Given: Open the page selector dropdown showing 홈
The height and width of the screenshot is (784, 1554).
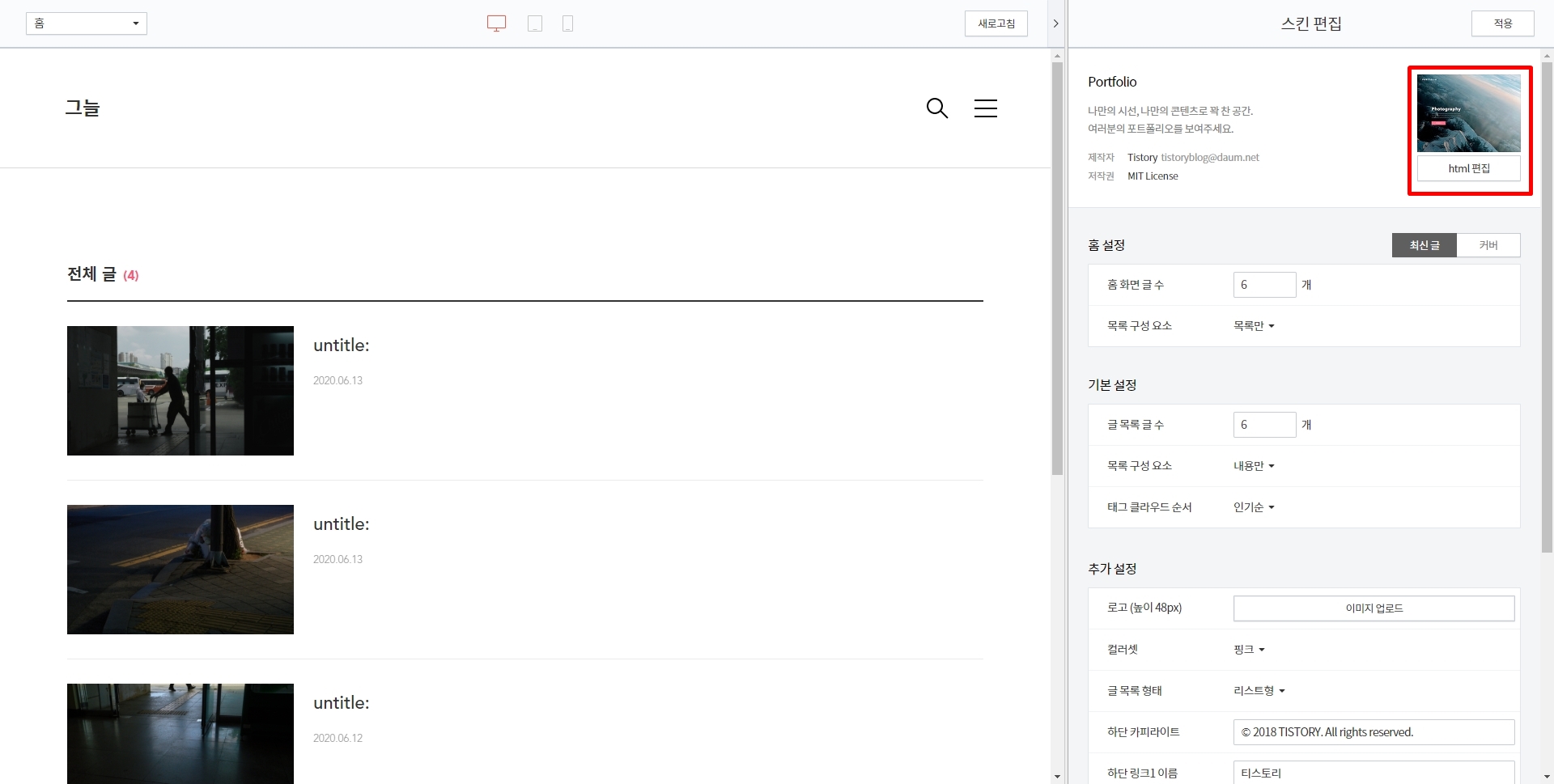Looking at the screenshot, I should click(87, 23).
